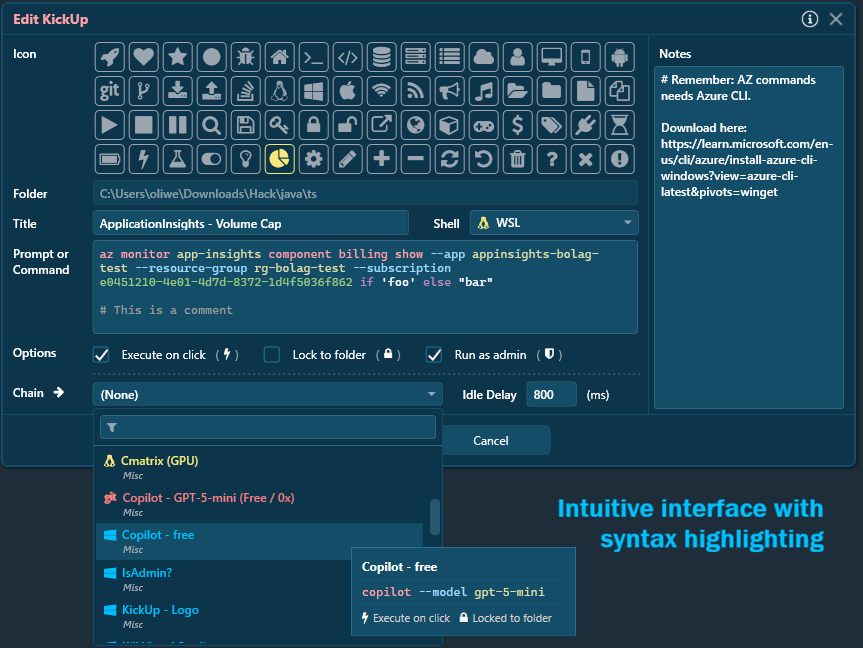Click the info icon in title bar
The width and height of the screenshot is (863, 648).
click(x=811, y=19)
